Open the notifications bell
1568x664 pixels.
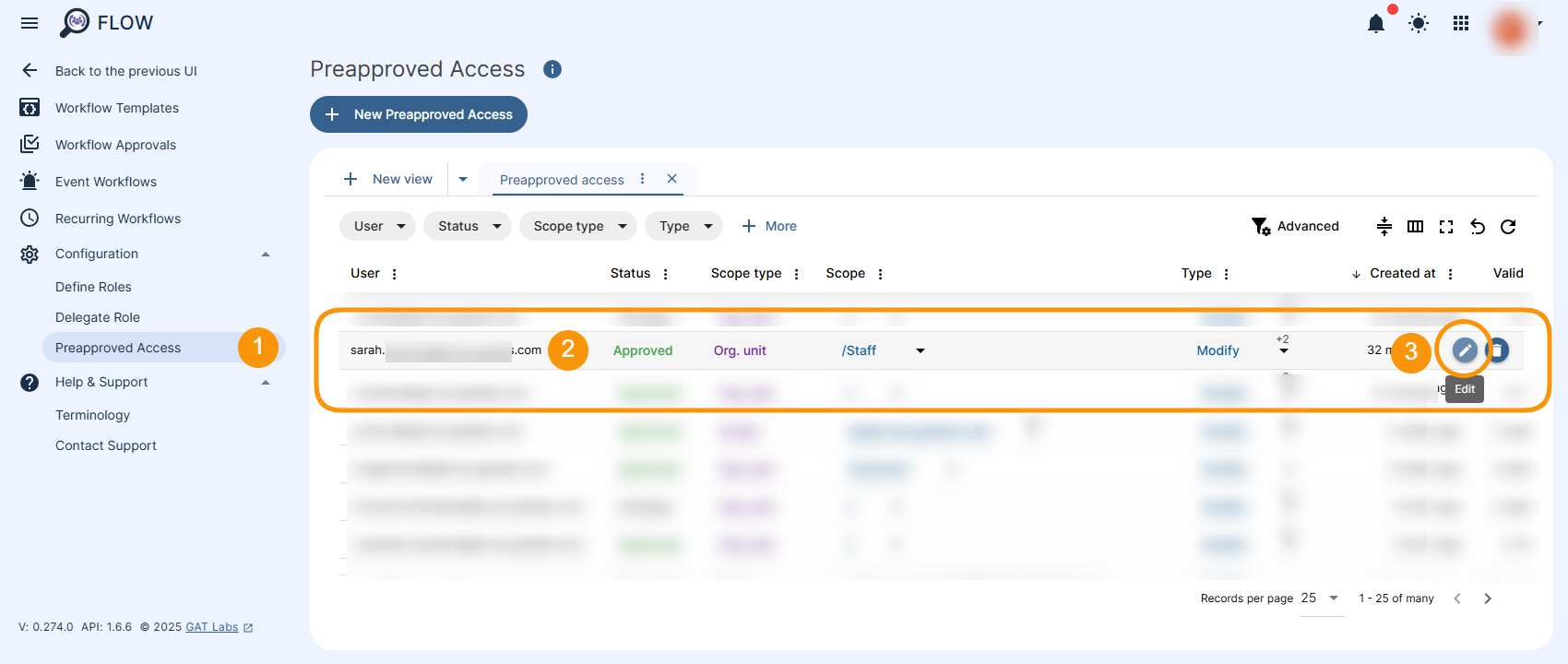pyautogui.click(x=1375, y=24)
